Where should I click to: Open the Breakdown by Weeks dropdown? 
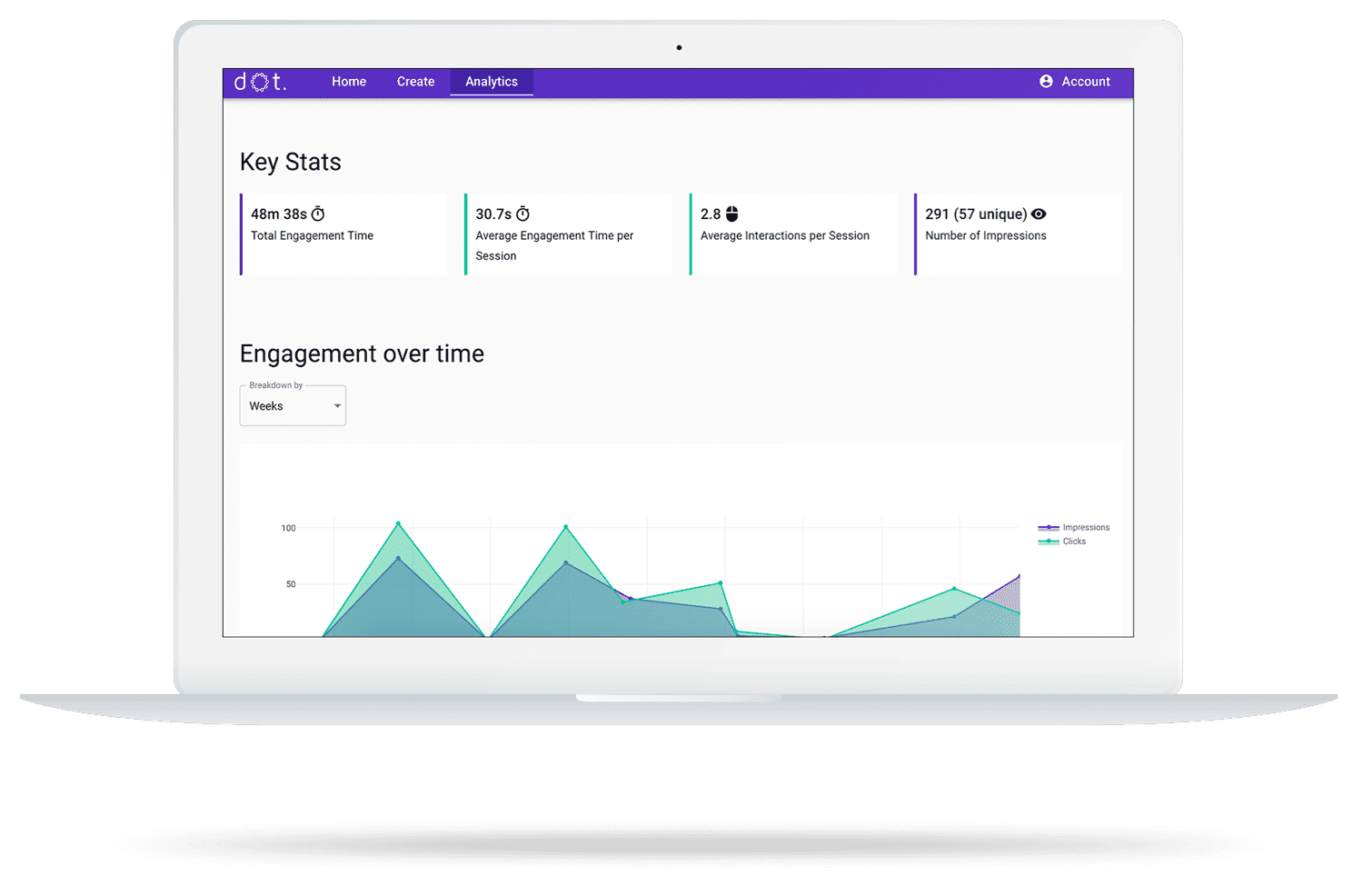293,405
